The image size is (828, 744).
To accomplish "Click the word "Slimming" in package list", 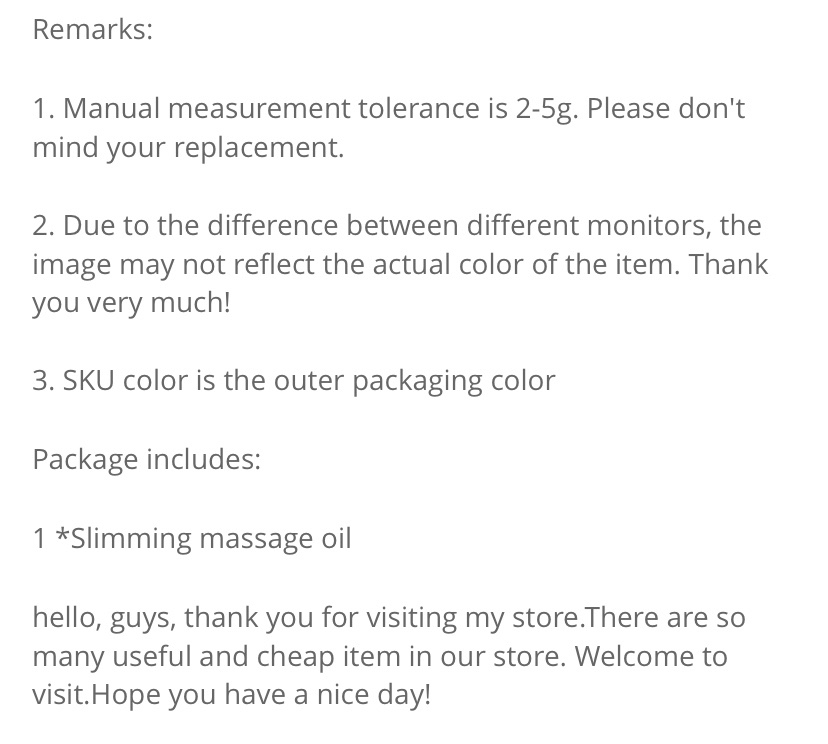I will pos(130,540).
